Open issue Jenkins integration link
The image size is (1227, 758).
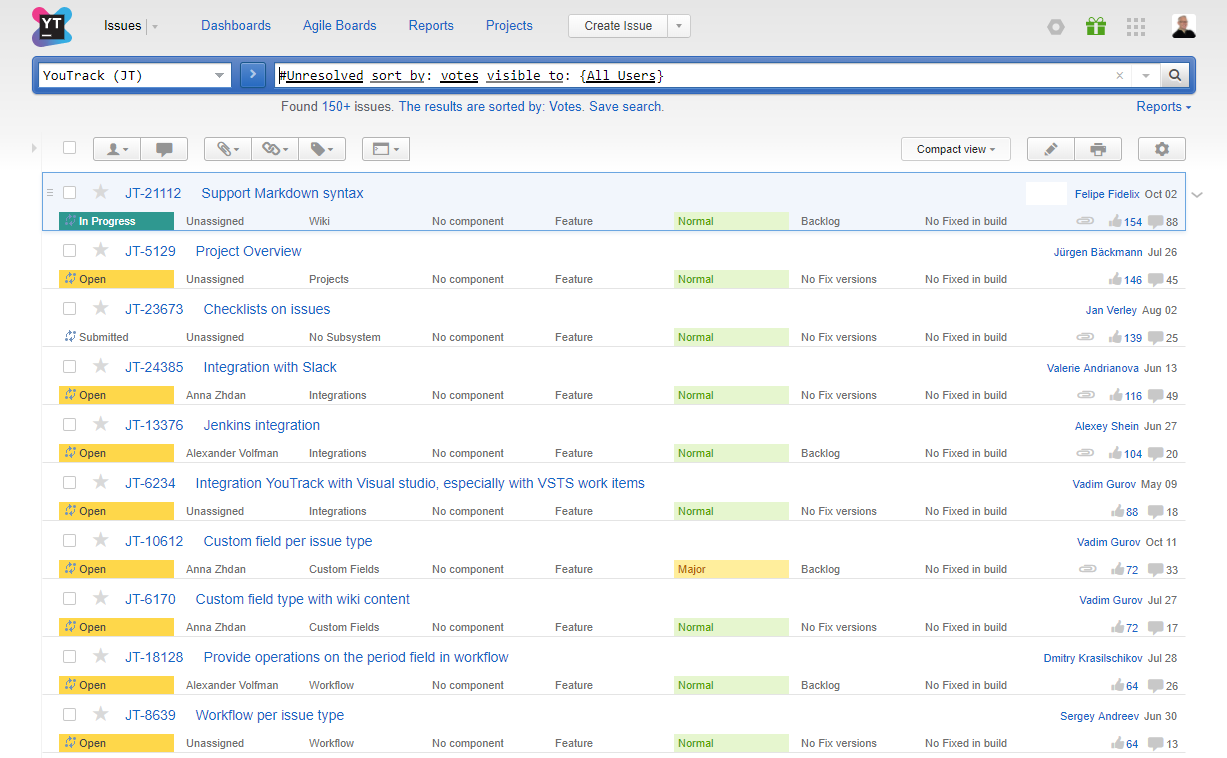(261, 425)
